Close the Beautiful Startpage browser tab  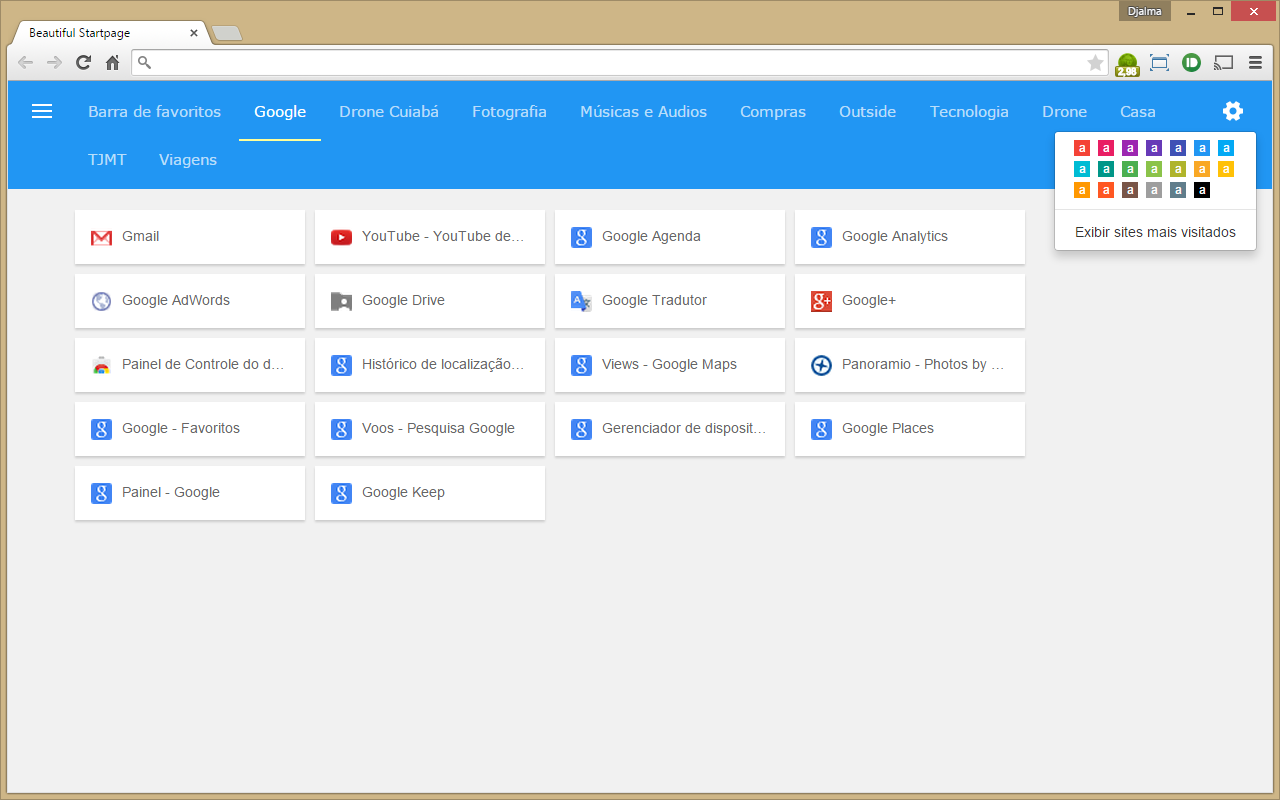[x=194, y=33]
